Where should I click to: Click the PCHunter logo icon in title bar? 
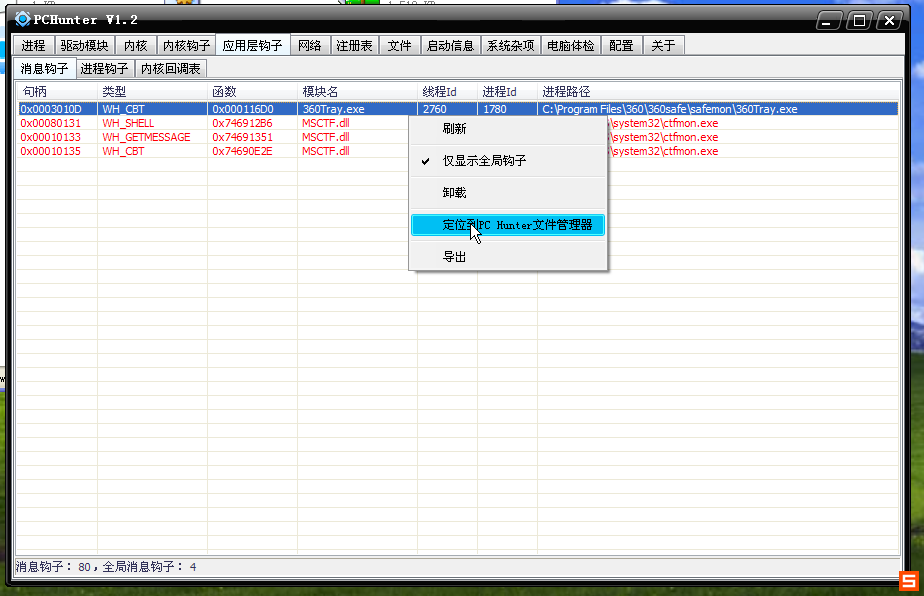click(x=22, y=19)
